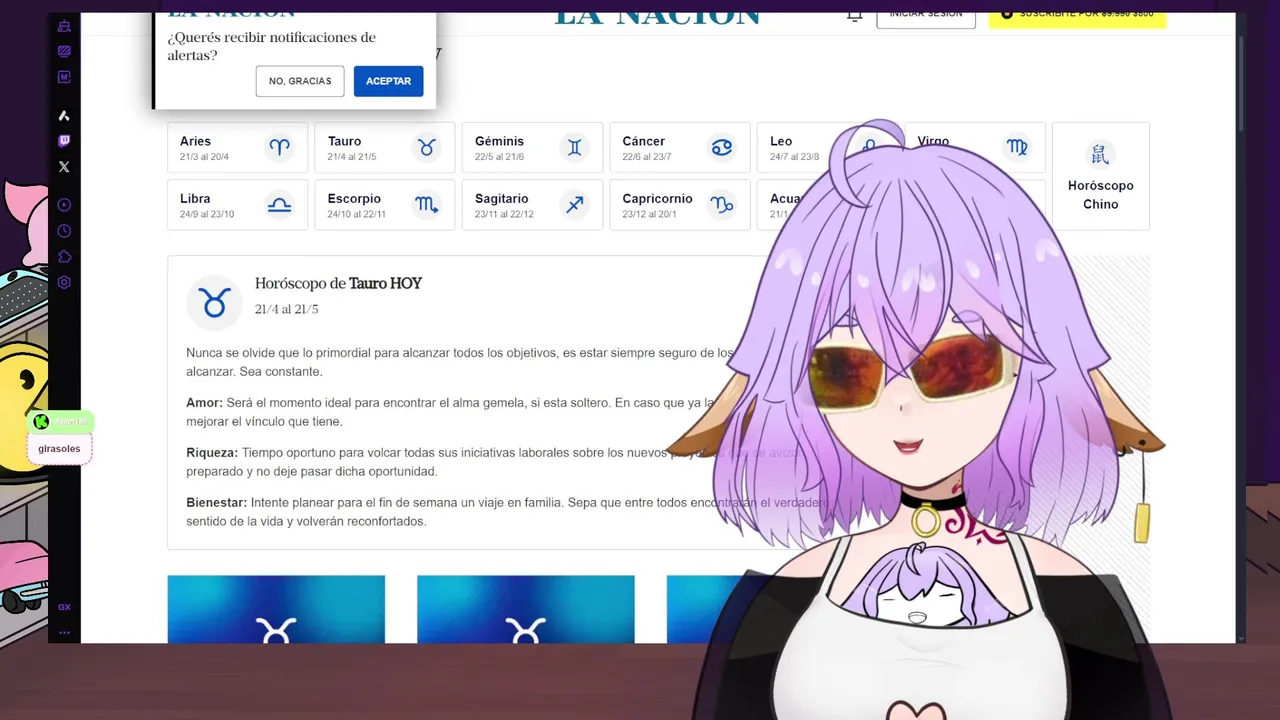Select the Géminis sign card
The height and width of the screenshot is (720, 1280).
click(x=532, y=148)
